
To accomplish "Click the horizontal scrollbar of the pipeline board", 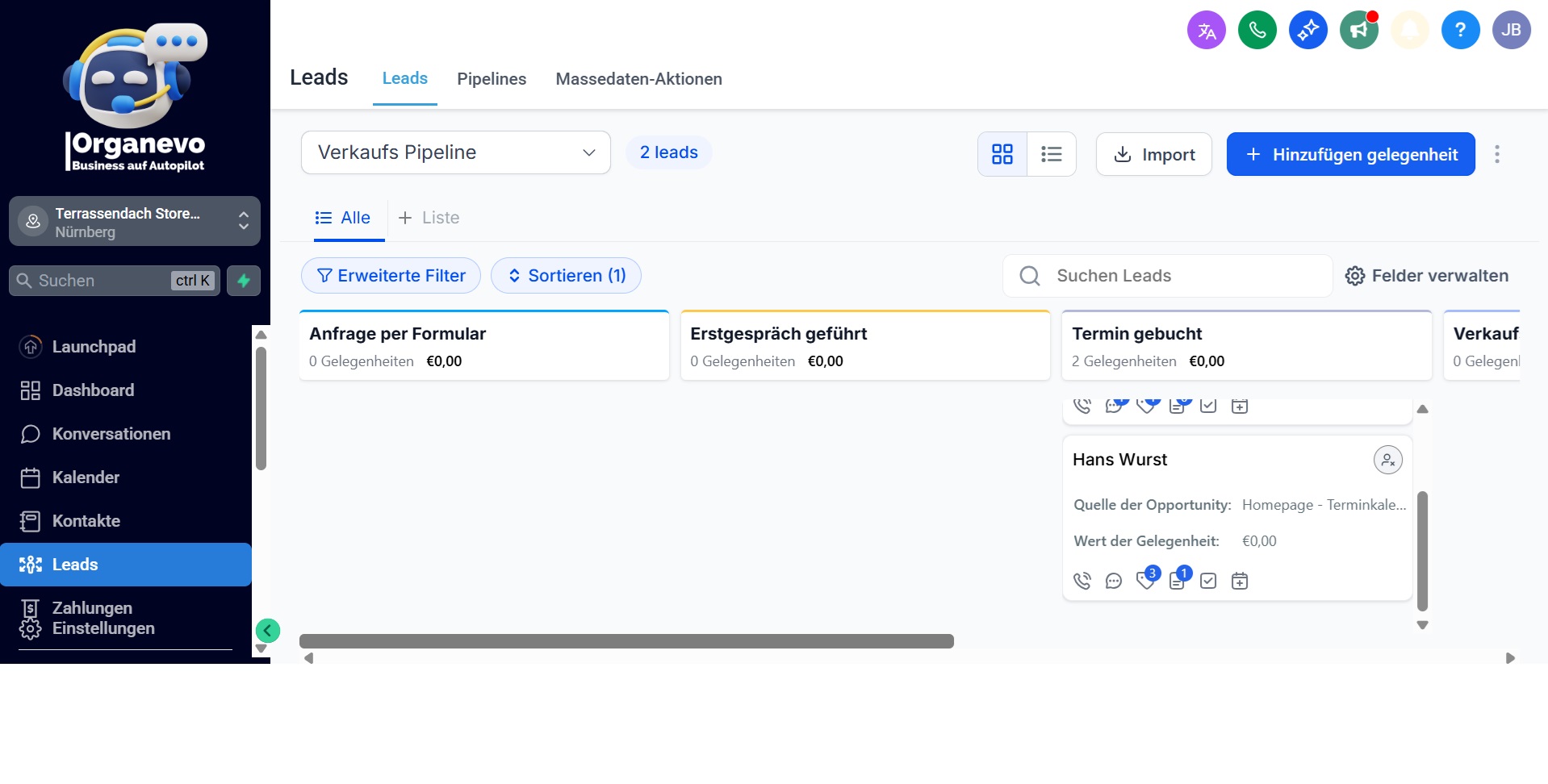I will pyautogui.click(x=626, y=641).
